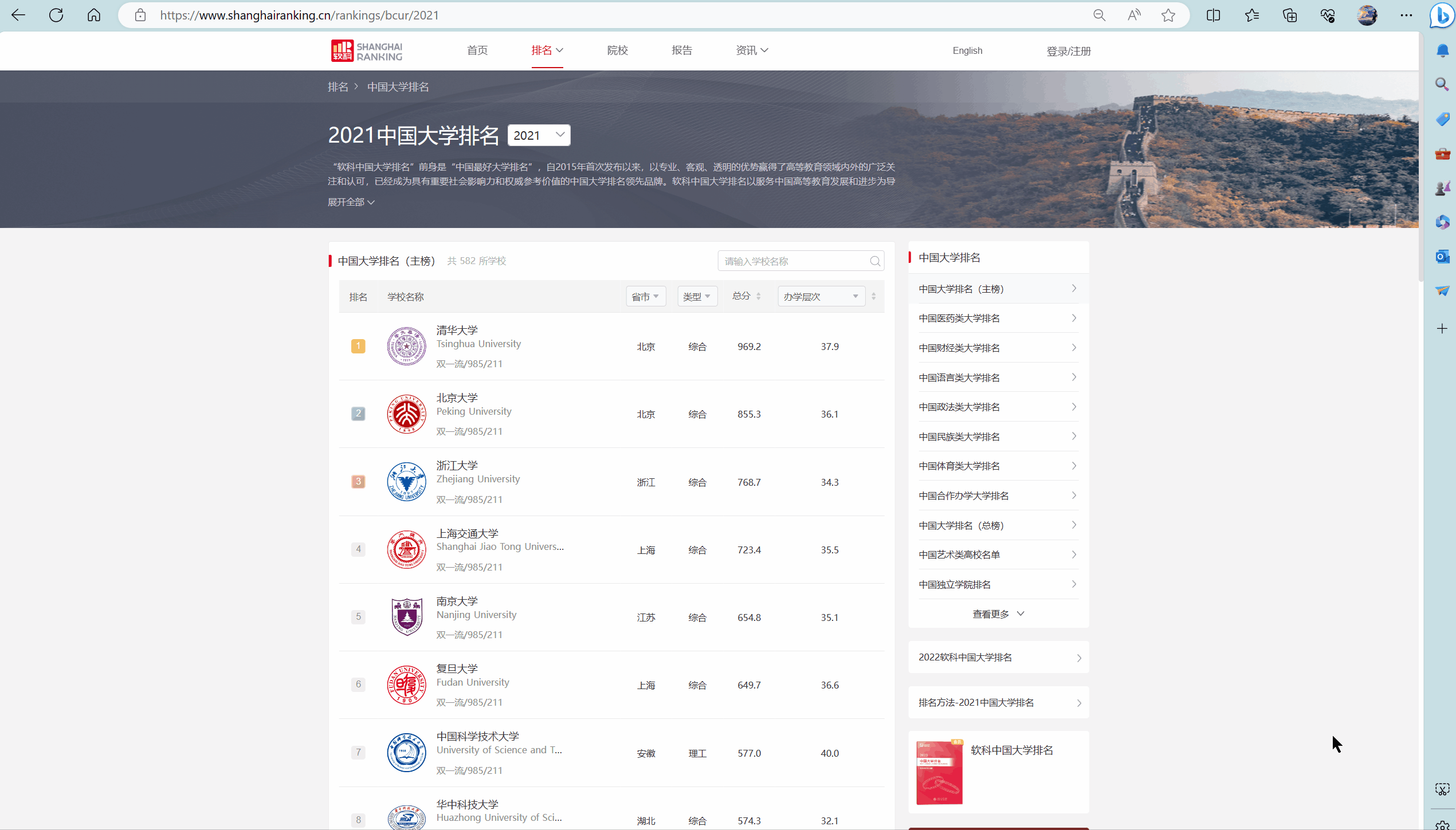Click the Read aloud icon
The width and height of the screenshot is (1456, 830).
[1134, 15]
